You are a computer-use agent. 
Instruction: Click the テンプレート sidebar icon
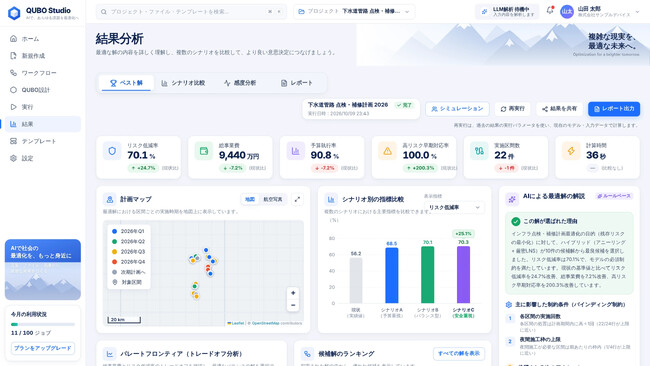tap(13, 141)
